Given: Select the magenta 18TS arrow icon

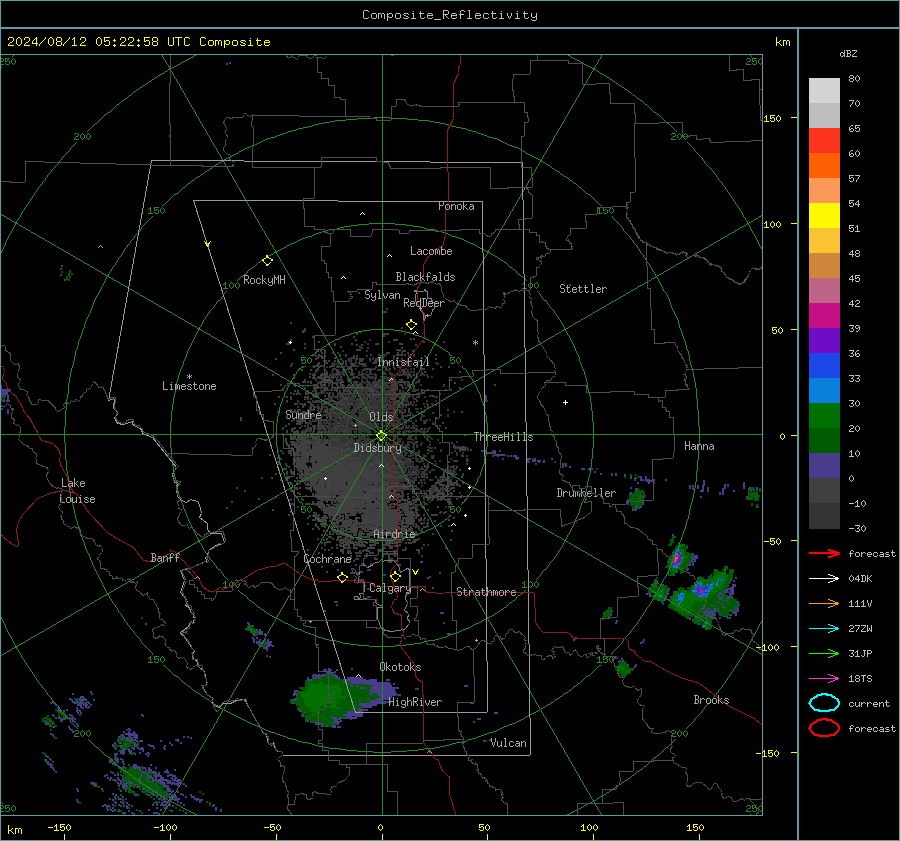Looking at the screenshot, I should pos(824,679).
